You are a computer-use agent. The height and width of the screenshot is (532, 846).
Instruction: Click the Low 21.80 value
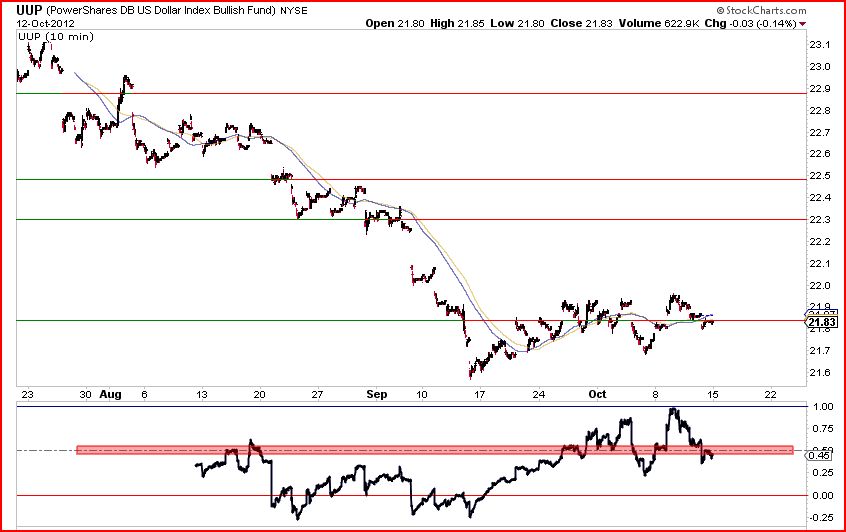point(517,23)
